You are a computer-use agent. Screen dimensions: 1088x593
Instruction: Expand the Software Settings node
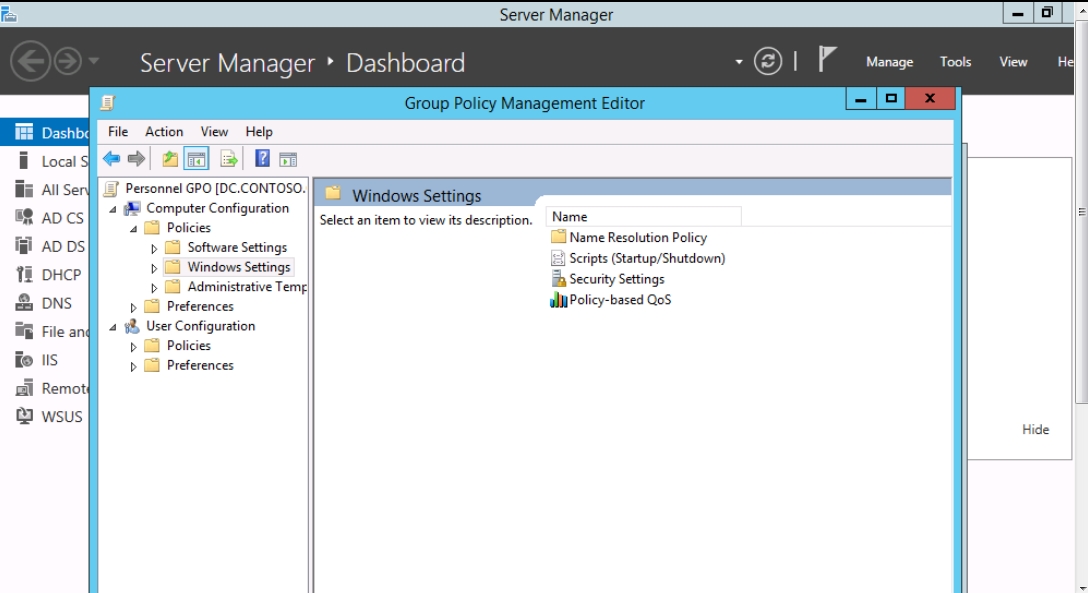click(x=154, y=248)
